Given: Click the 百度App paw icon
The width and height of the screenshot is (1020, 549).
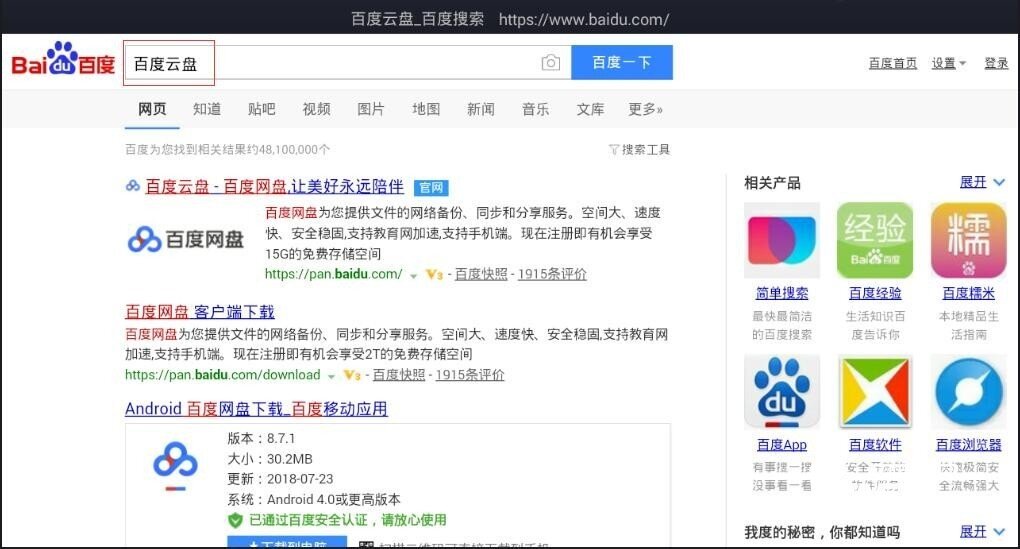Looking at the screenshot, I should point(782,392).
